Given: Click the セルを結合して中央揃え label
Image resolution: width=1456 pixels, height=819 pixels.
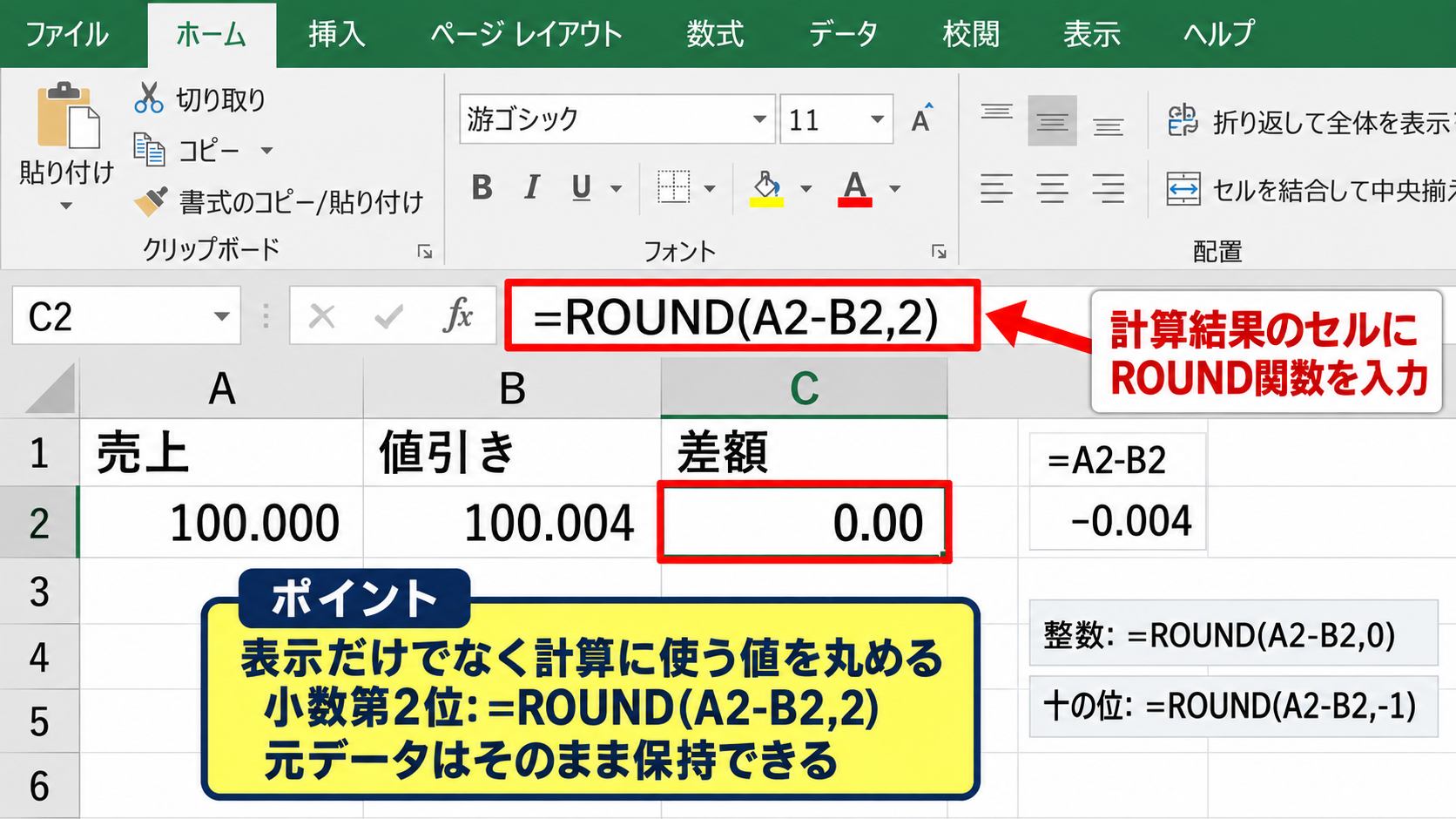Looking at the screenshot, I should coord(1333,190).
